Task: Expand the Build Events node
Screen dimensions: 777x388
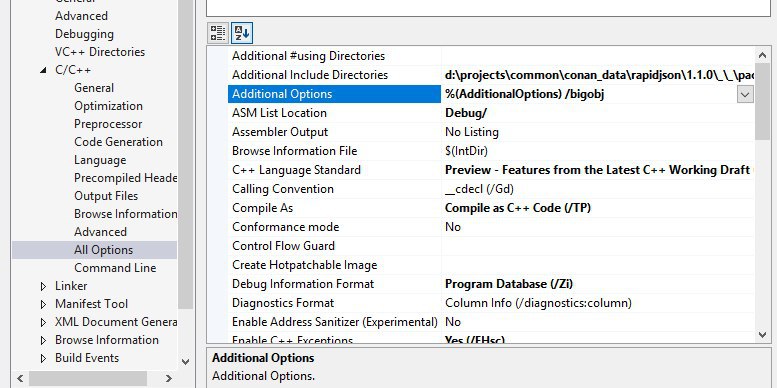Action: click(43, 358)
